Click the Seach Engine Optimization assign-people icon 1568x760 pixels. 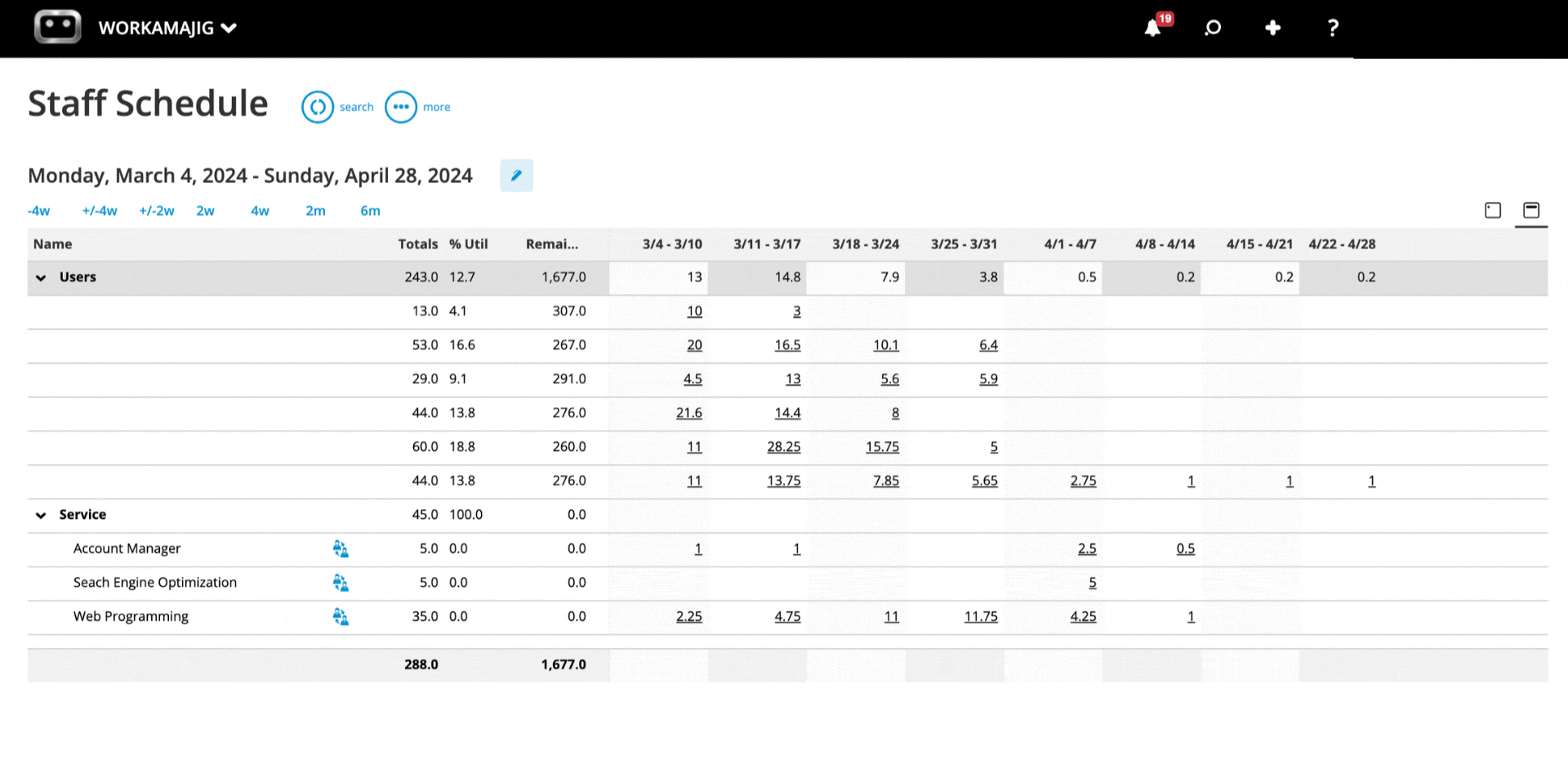pos(341,583)
